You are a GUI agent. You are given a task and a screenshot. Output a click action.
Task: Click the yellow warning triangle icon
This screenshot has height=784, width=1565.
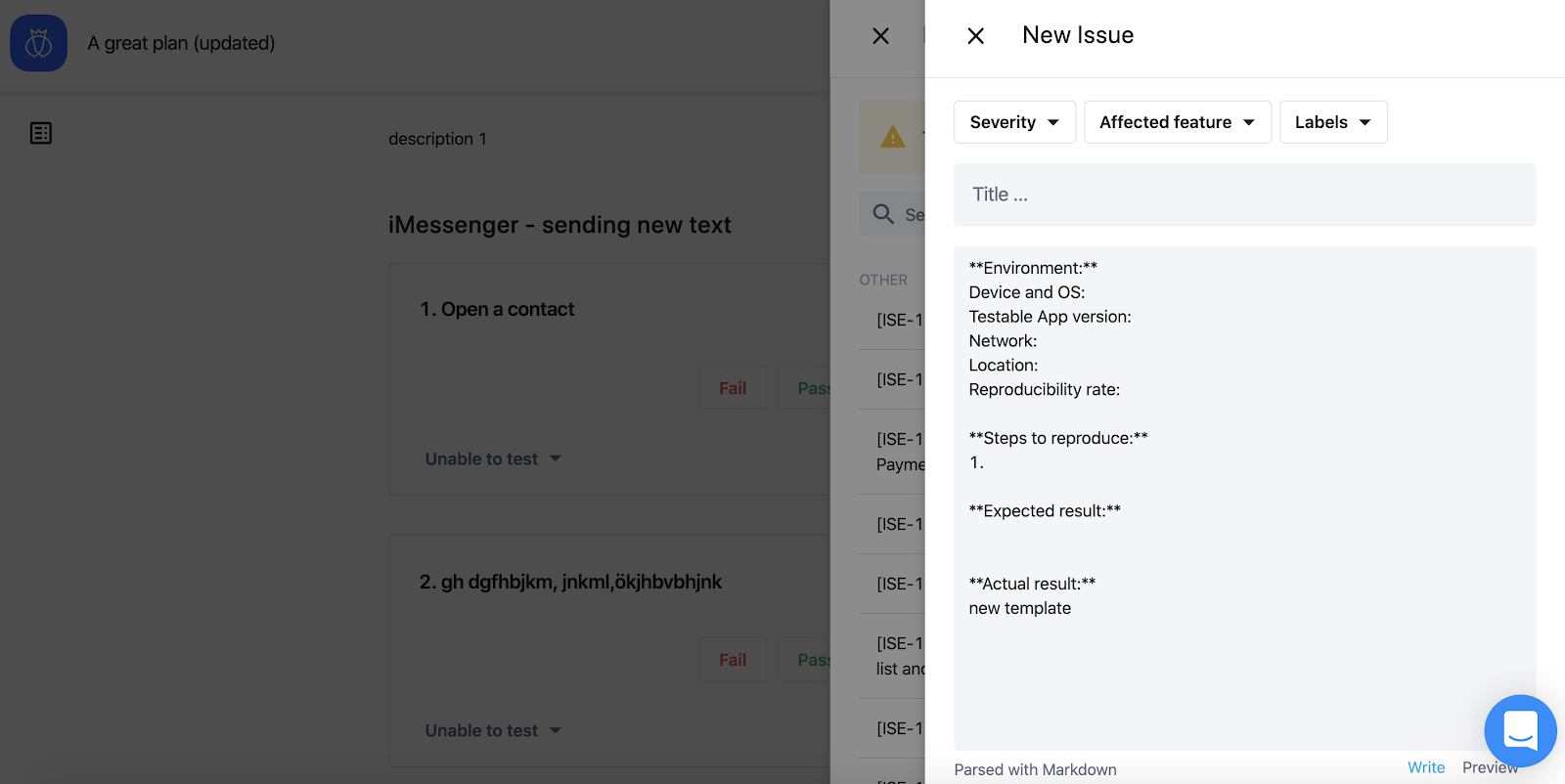pyautogui.click(x=892, y=137)
